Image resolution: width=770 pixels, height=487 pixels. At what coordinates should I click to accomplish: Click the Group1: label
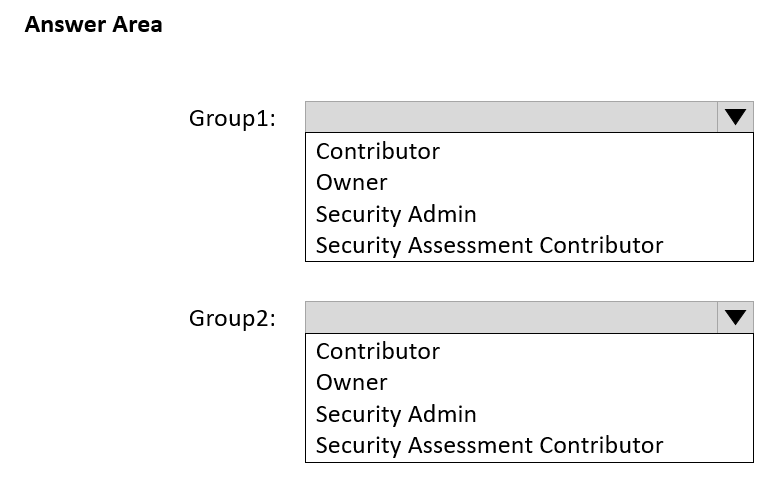click(x=232, y=118)
